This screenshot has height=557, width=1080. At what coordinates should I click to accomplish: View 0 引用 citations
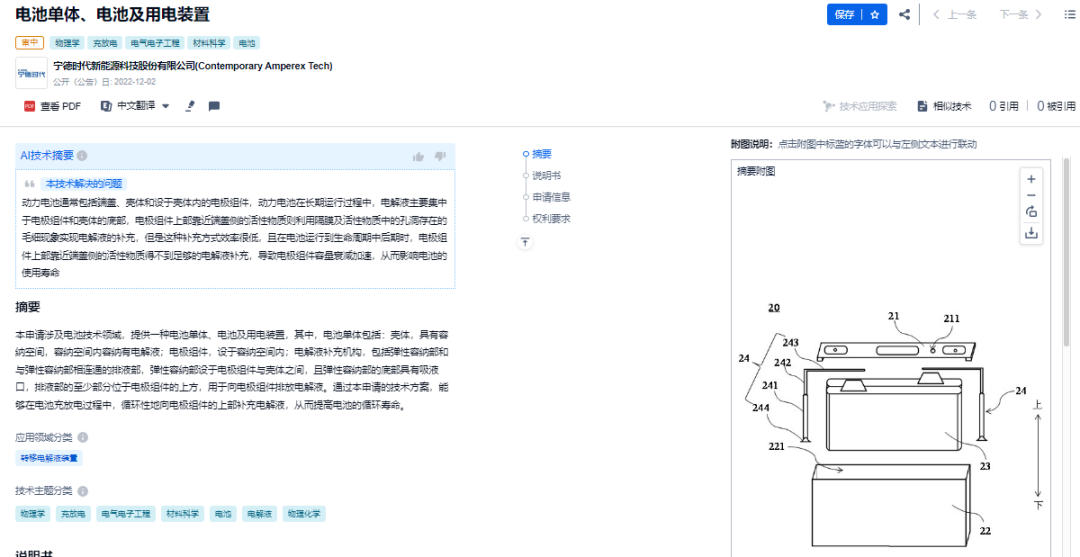(x=1004, y=106)
